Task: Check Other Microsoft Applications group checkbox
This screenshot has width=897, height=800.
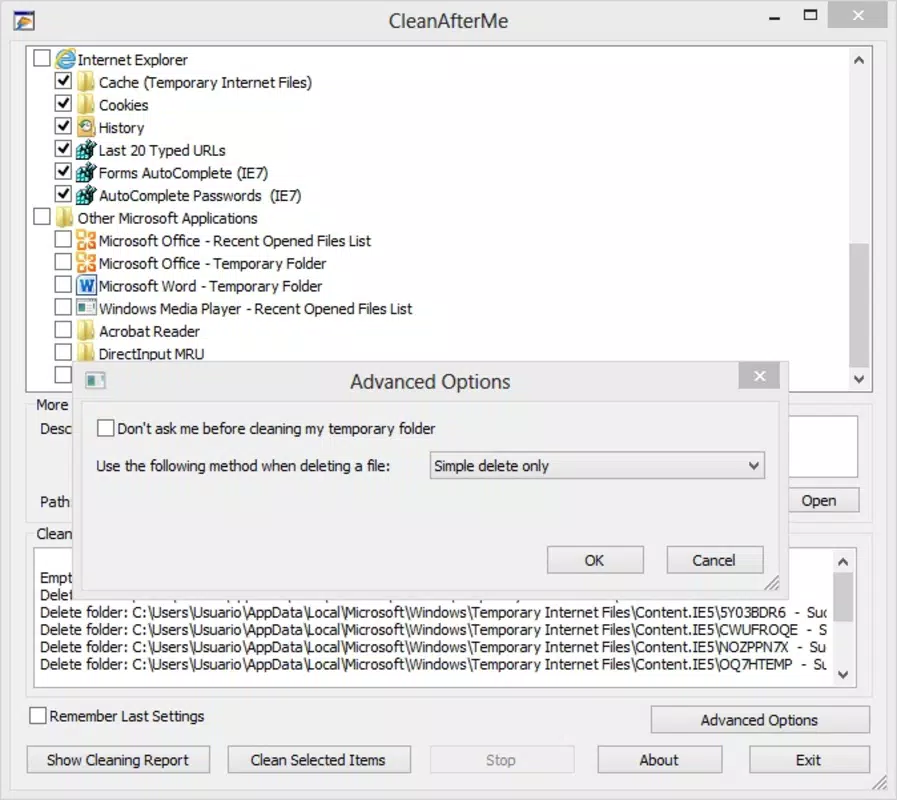Action: [42, 216]
